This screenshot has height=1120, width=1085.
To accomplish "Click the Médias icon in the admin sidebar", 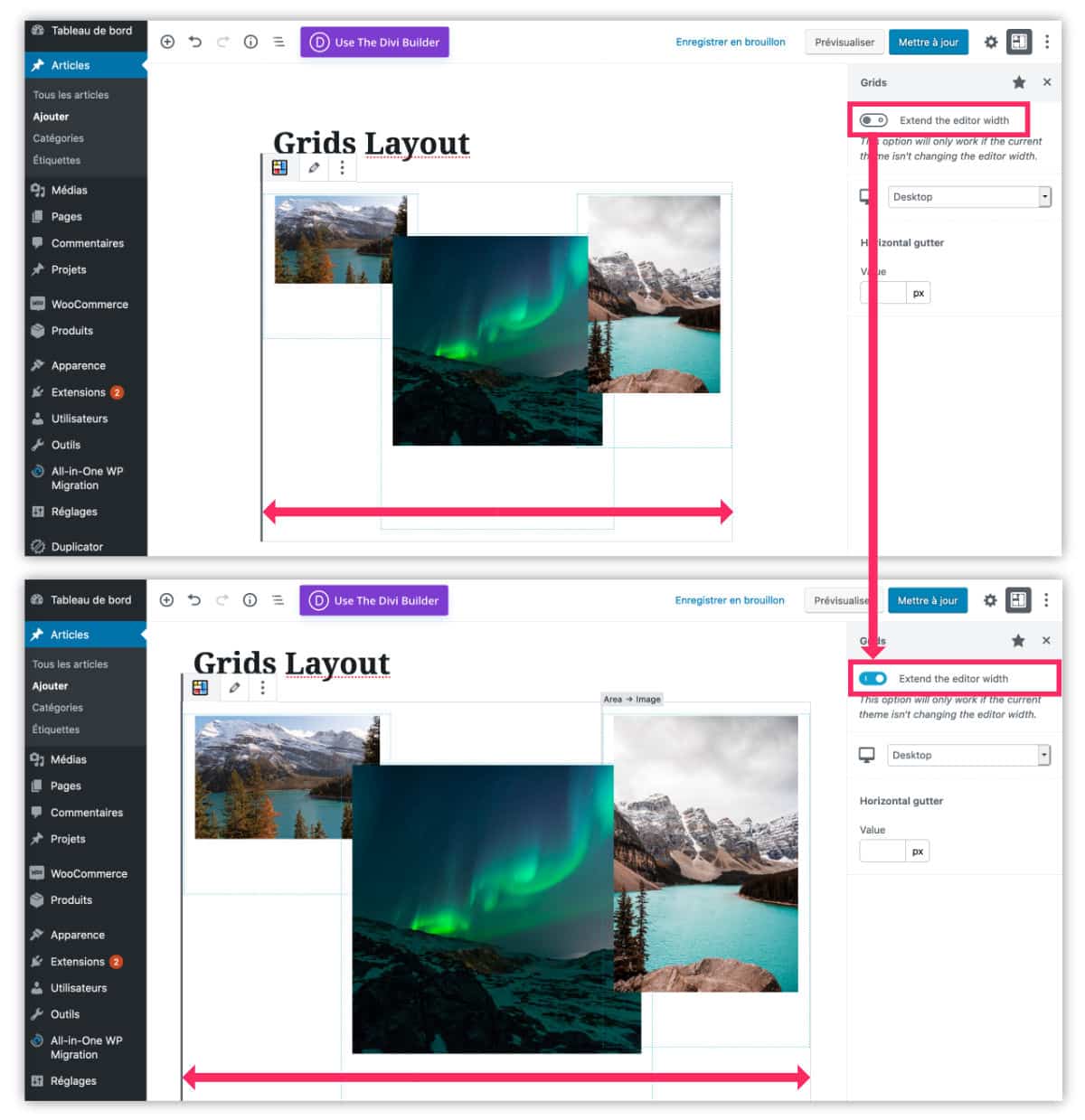I will 37,190.
